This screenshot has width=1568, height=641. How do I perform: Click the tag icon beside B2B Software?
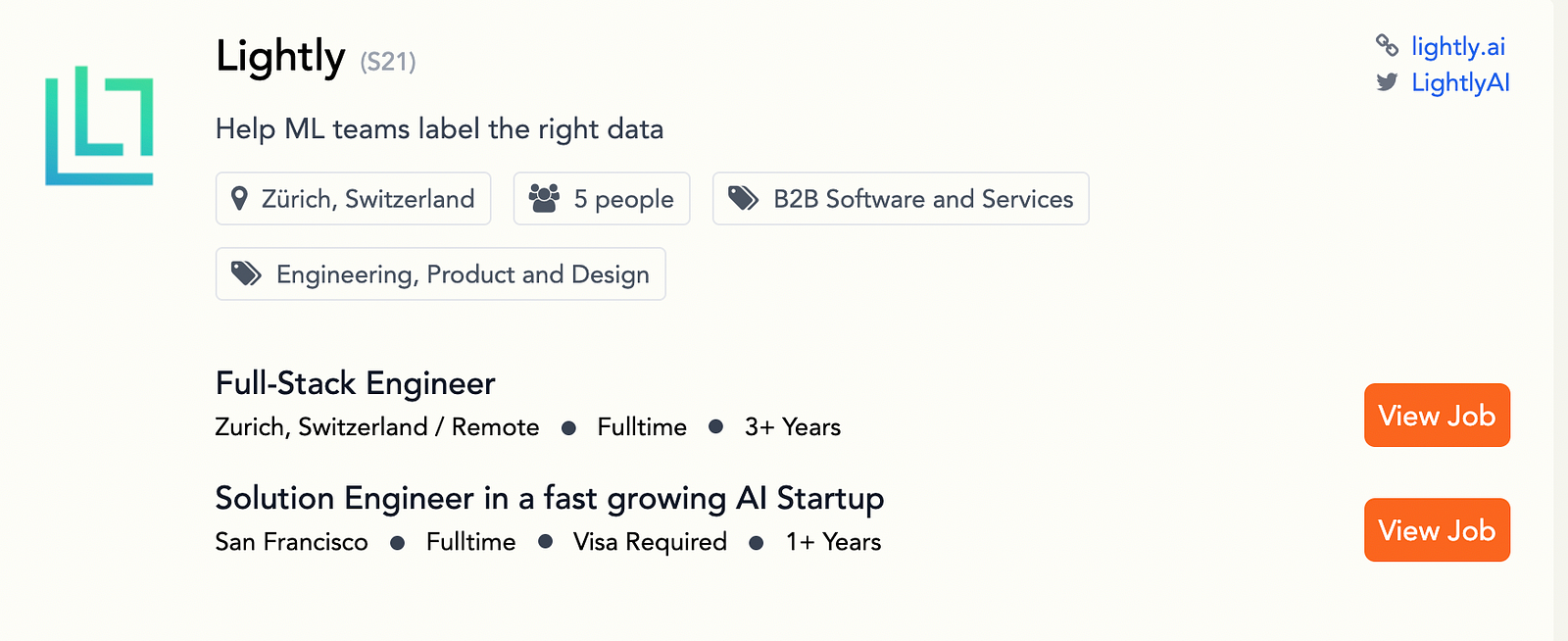pos(743,199)
